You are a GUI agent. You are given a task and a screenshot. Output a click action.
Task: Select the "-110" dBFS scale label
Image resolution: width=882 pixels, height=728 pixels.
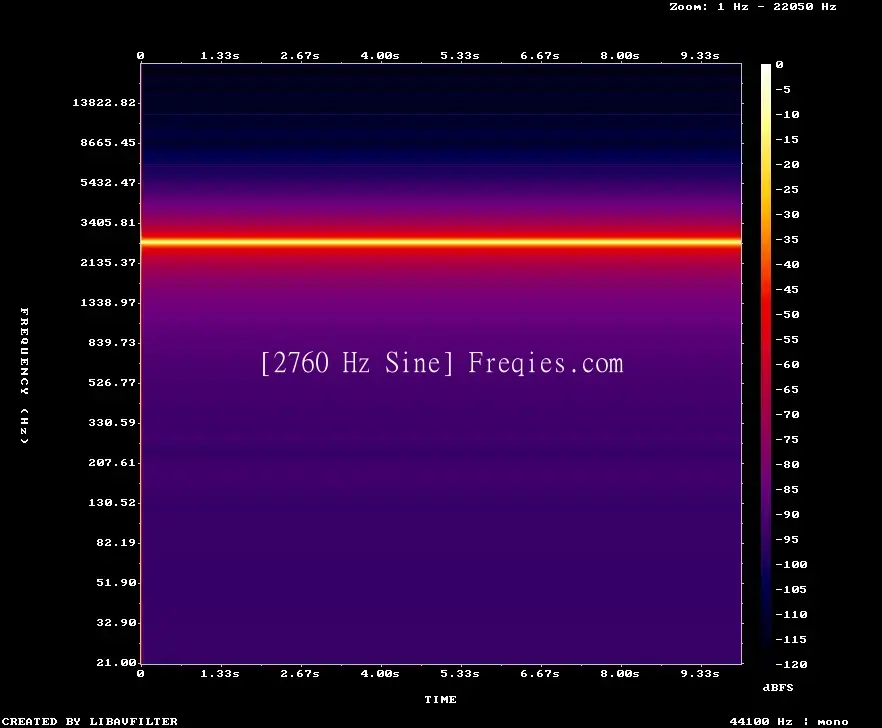[x=791, y=614]
